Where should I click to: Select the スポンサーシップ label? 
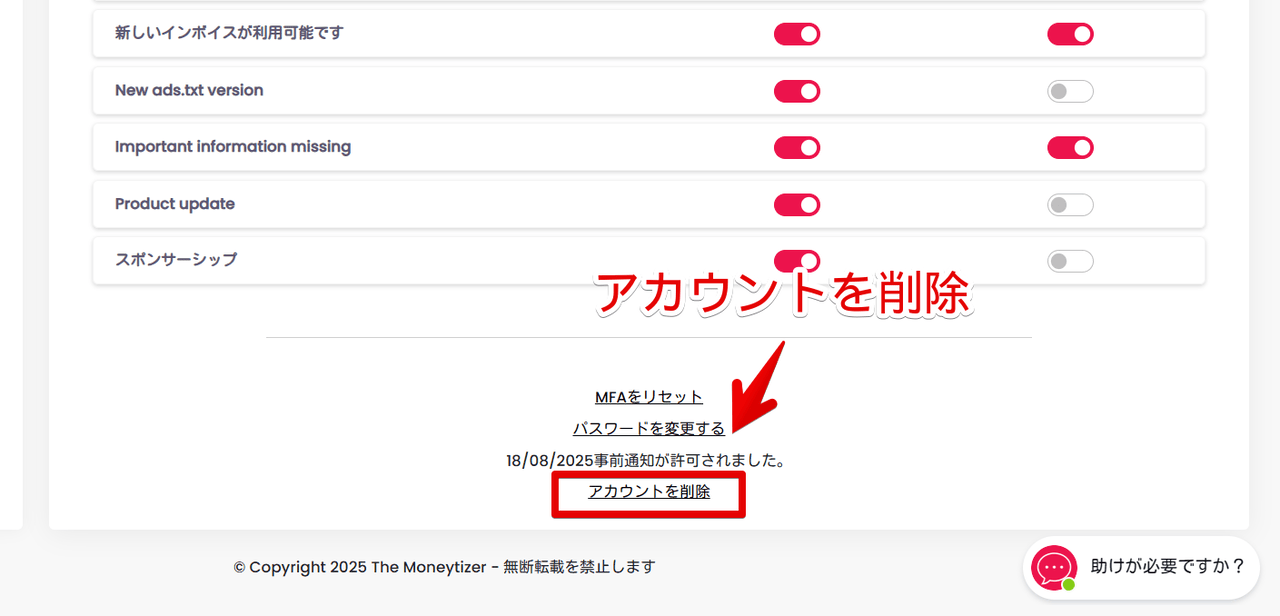176,260
